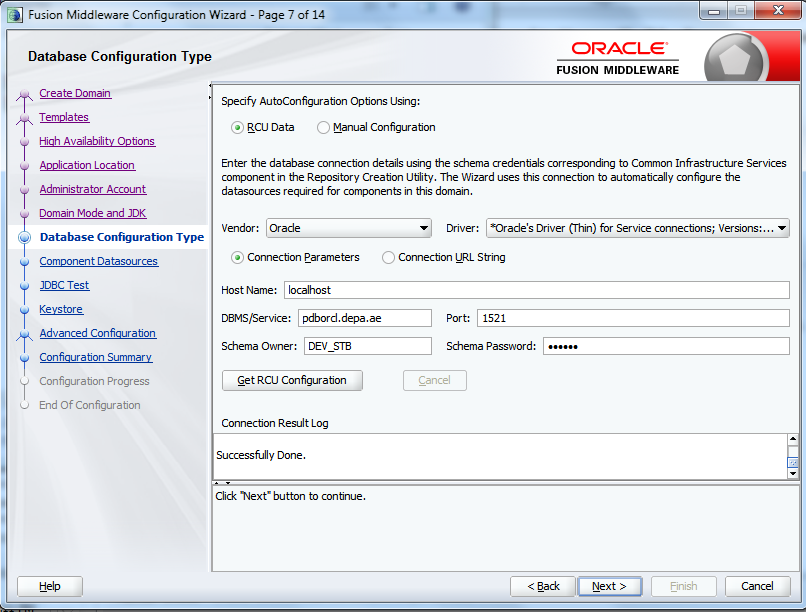The image size is (806, 612).
Task: Jump to the Keystore step
Action: coord(61,309)
